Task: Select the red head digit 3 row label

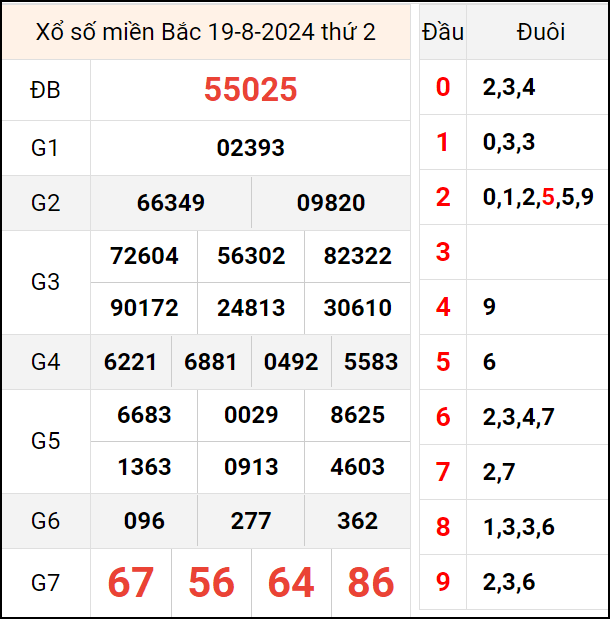Action: 443,252
